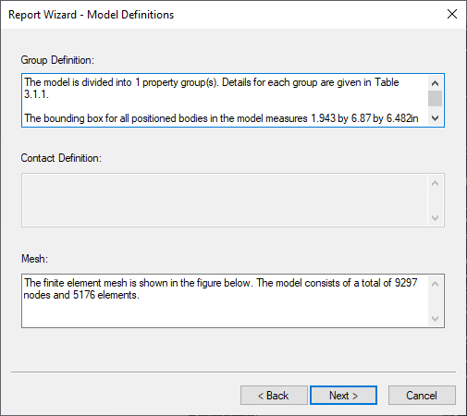Click the Report Wizard title bar text
The image size is (467, 416).
point(91,15)
